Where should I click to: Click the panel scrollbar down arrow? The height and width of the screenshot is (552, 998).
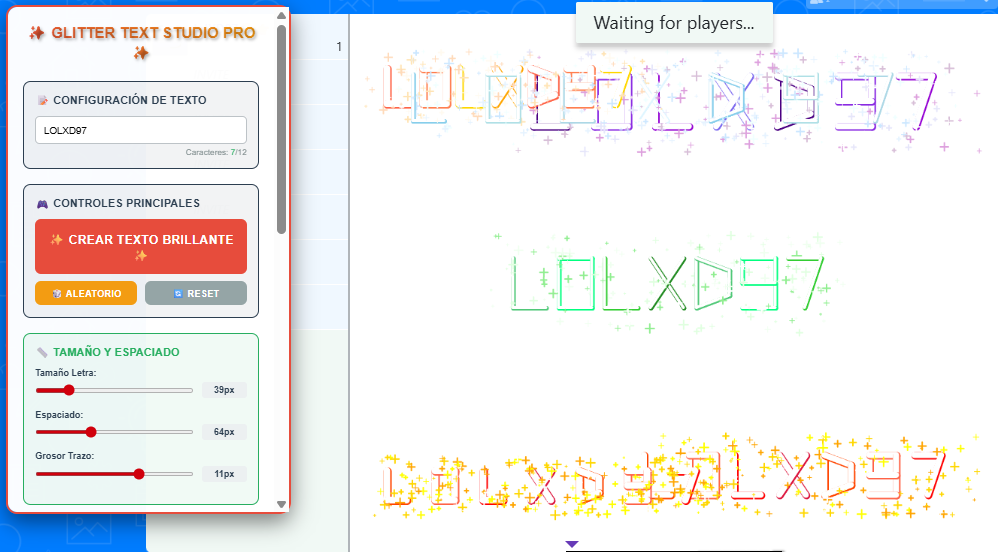point(281,504)
